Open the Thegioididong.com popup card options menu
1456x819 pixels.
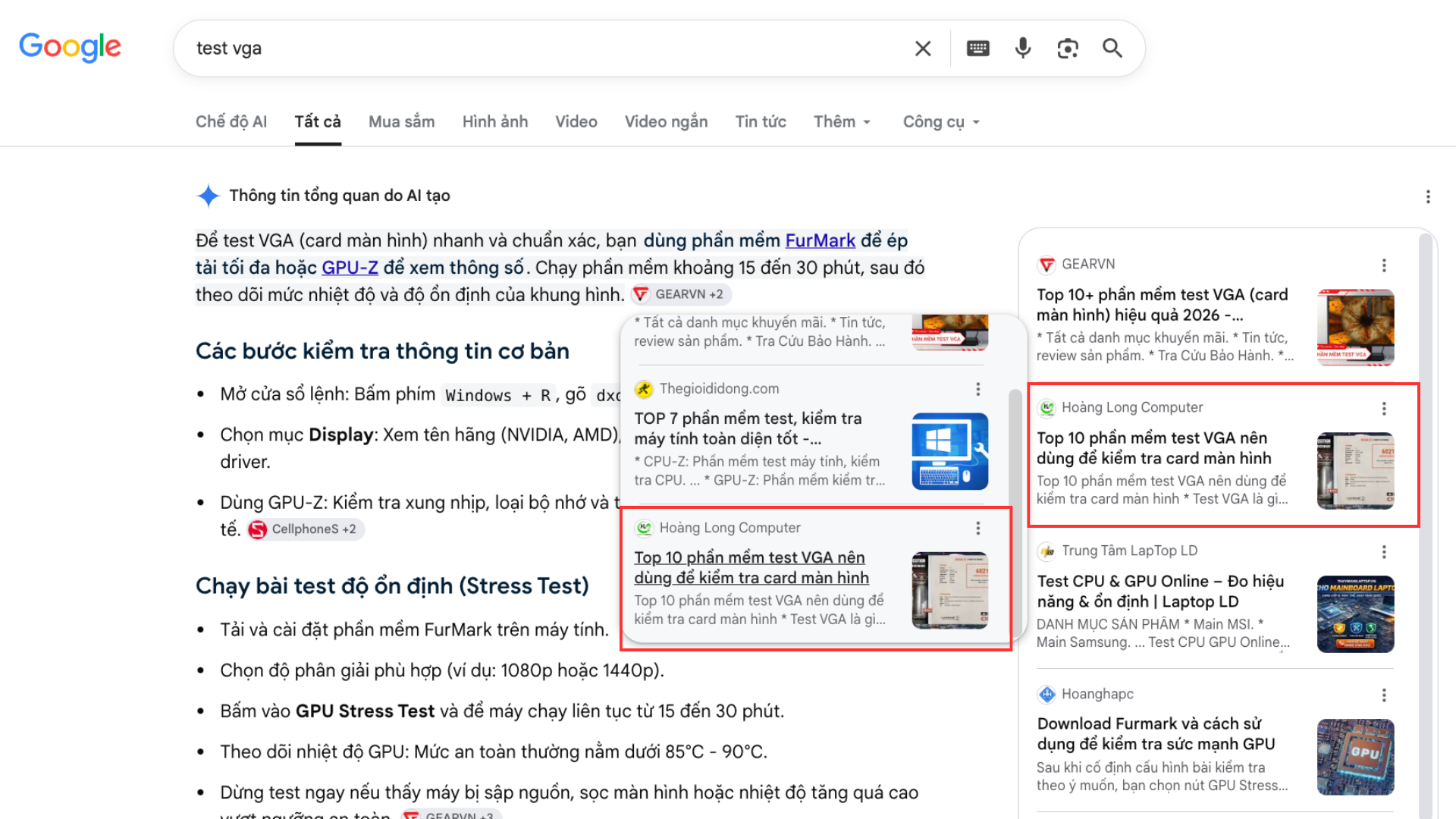(978, 389)
